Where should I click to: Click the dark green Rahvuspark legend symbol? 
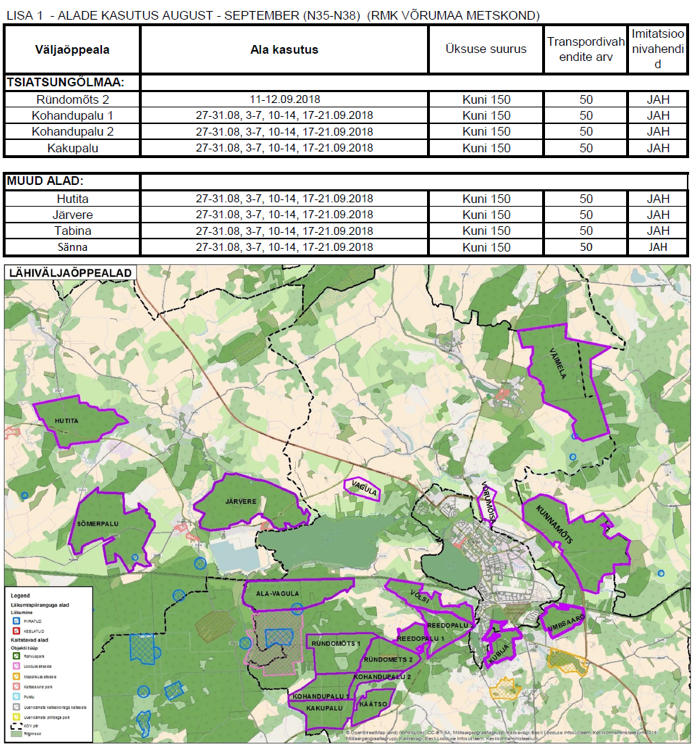pos(16,656)
